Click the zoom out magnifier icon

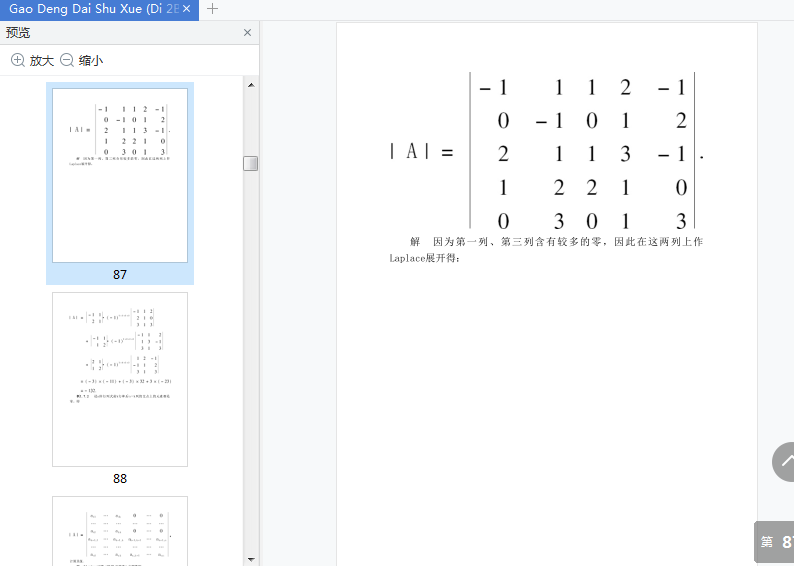67,60
